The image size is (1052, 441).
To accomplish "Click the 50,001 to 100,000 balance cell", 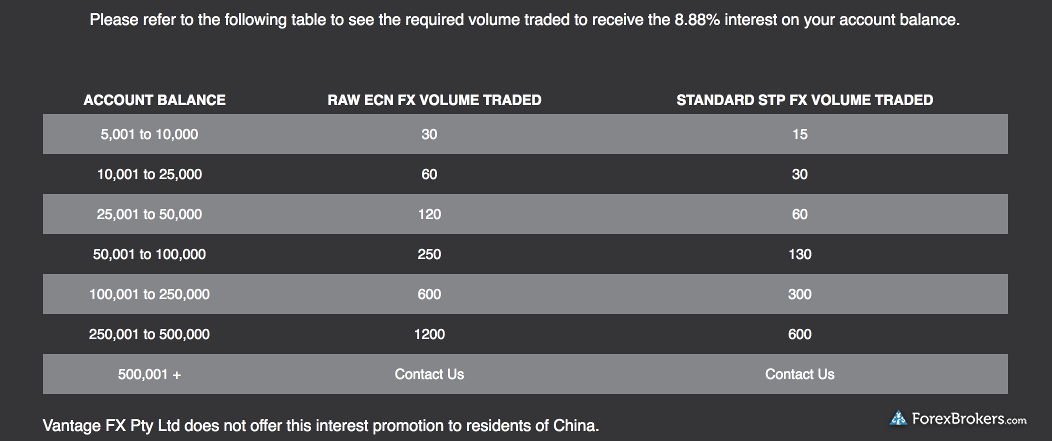I will (150, 254).
